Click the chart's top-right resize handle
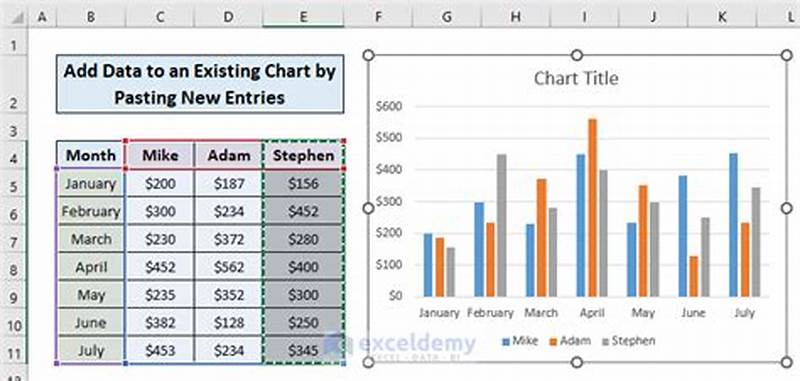The height and width of the screenshot is (381, 800). click(787, 55)
